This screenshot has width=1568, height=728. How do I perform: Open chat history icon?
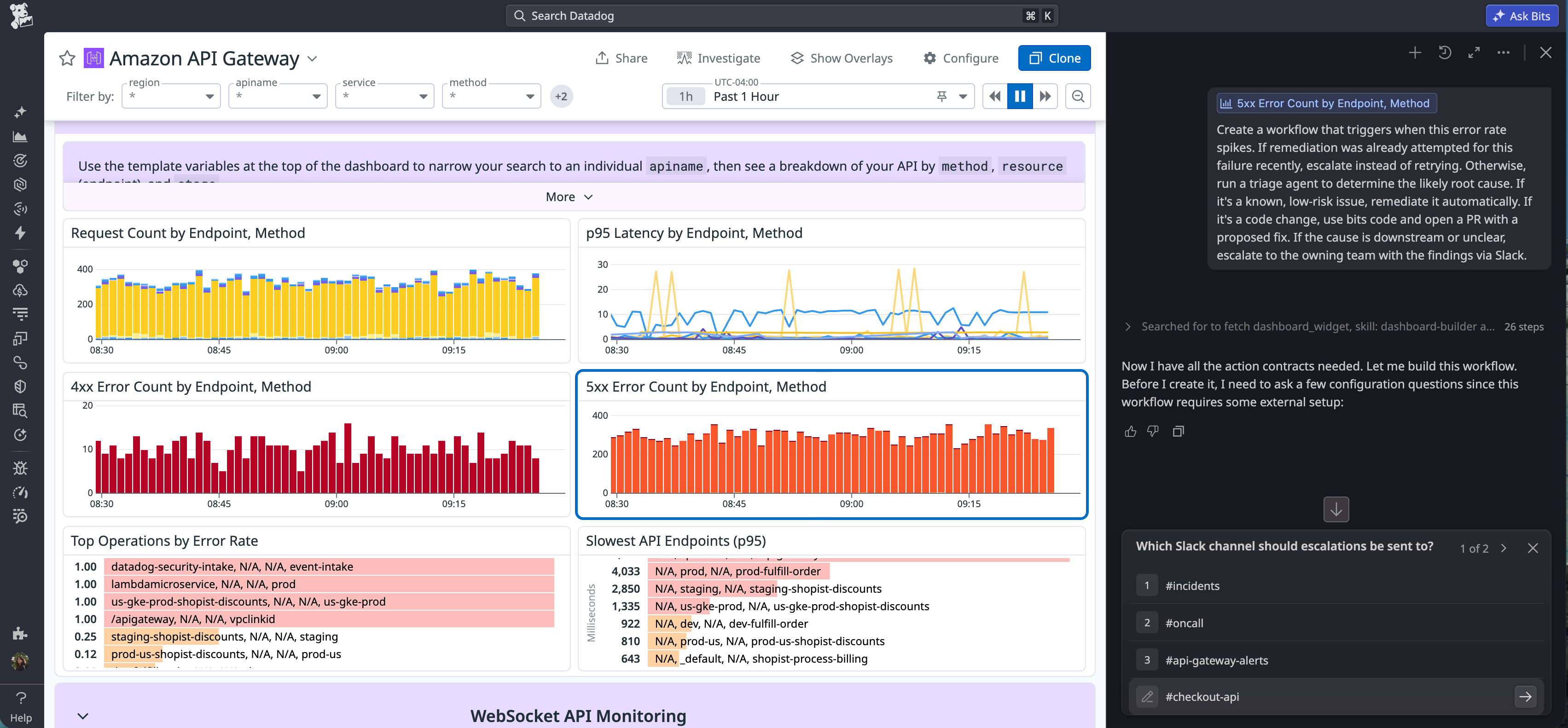(1445, 53)
